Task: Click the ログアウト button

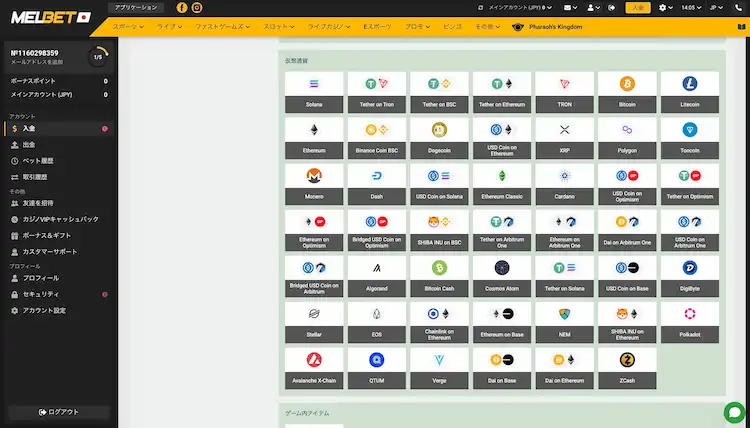Action: [59, 412]
